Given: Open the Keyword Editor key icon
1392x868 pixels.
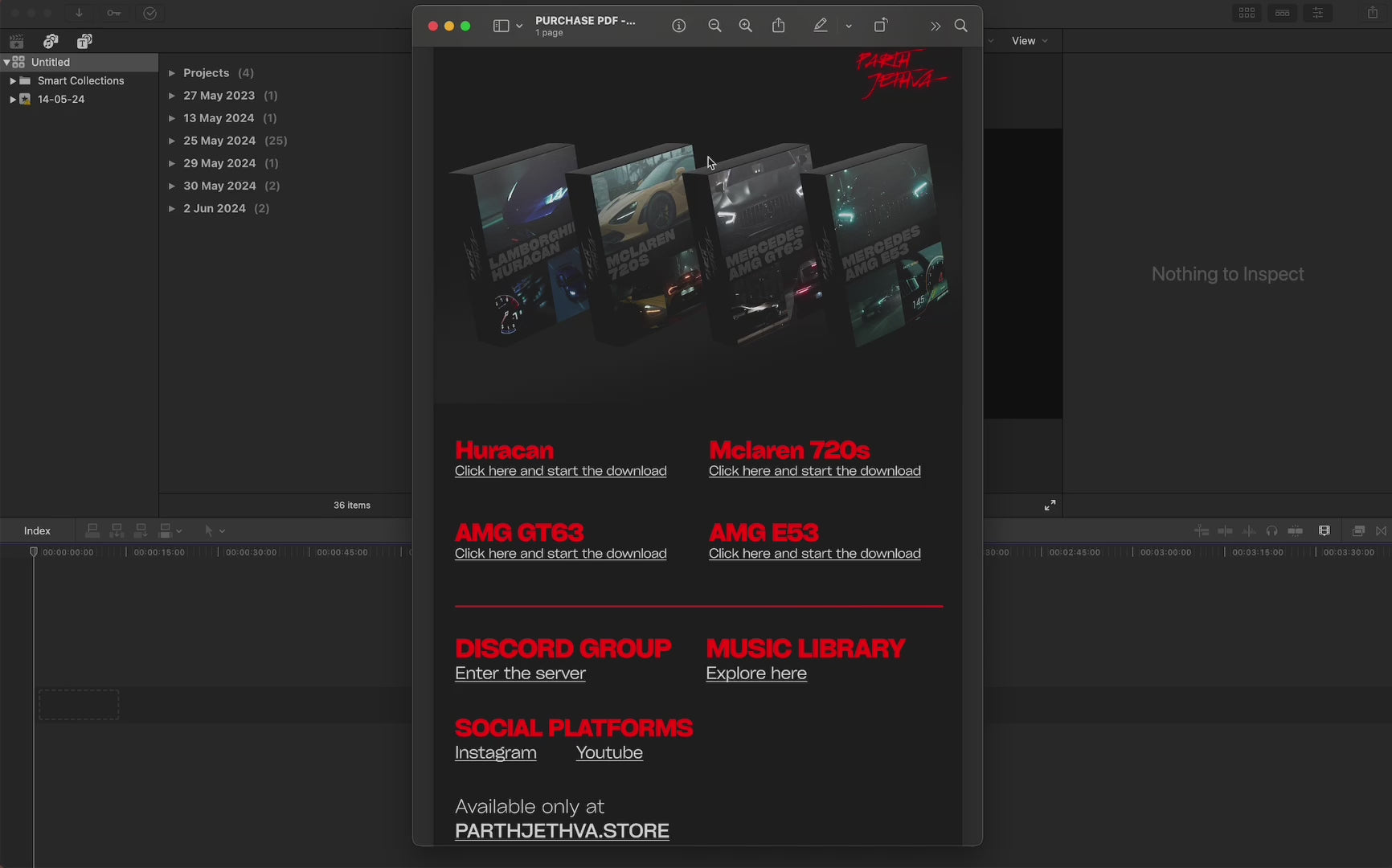Looking at the screenshot, I should pos(114,13).
